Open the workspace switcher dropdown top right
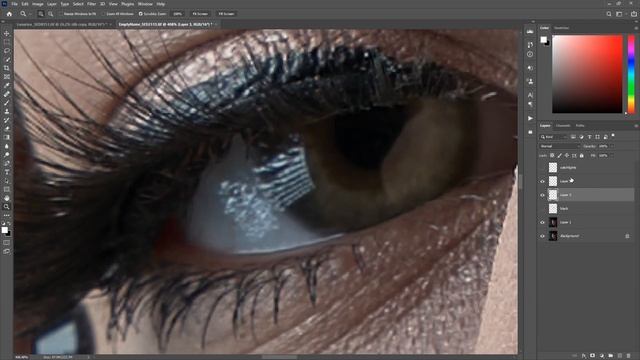Image resolution: width=640 pixels, height=360 pixels. (620, 14)
